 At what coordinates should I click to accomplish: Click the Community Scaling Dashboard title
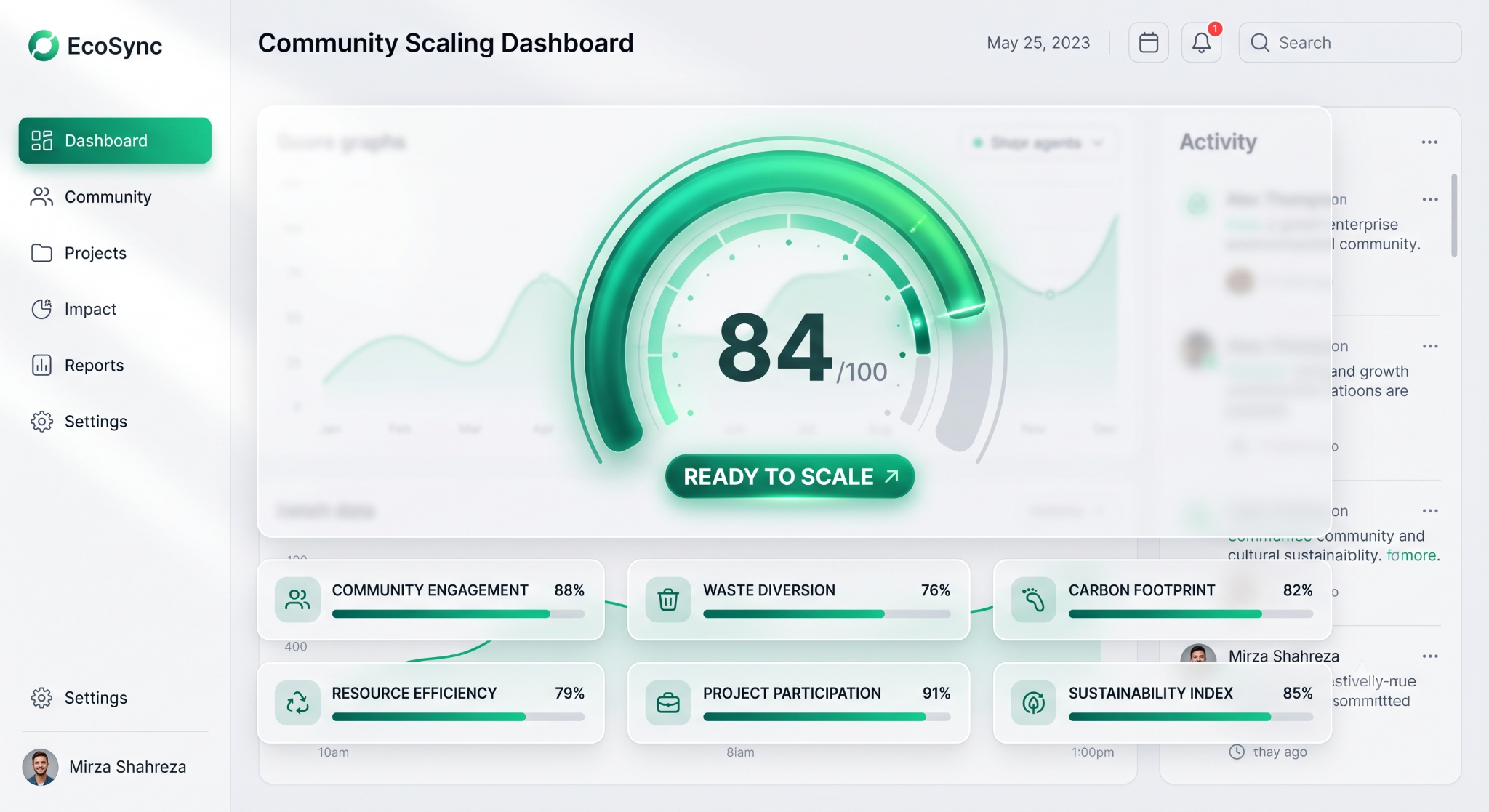(x=446, y=43)
